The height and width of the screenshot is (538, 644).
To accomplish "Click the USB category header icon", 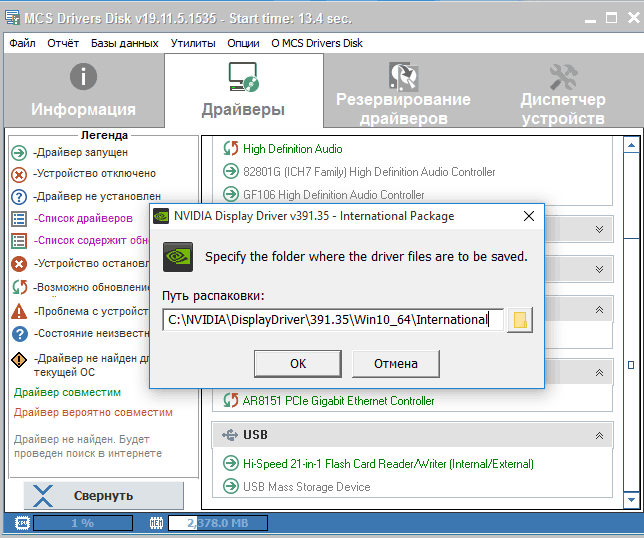I will (x=230, y=435).
